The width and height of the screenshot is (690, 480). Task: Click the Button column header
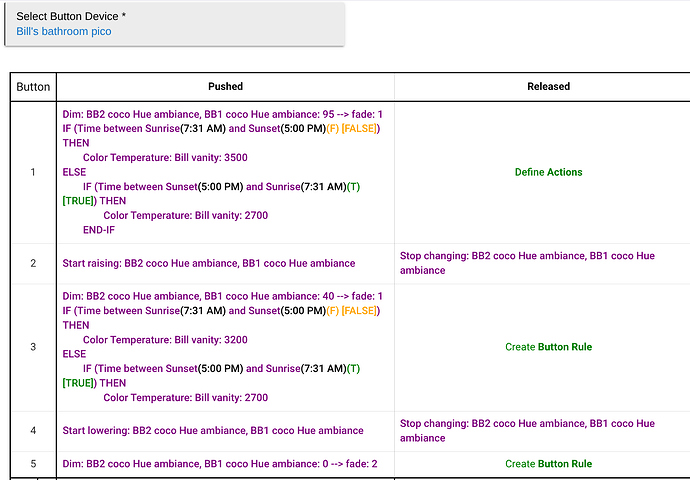tap(33, 87)
